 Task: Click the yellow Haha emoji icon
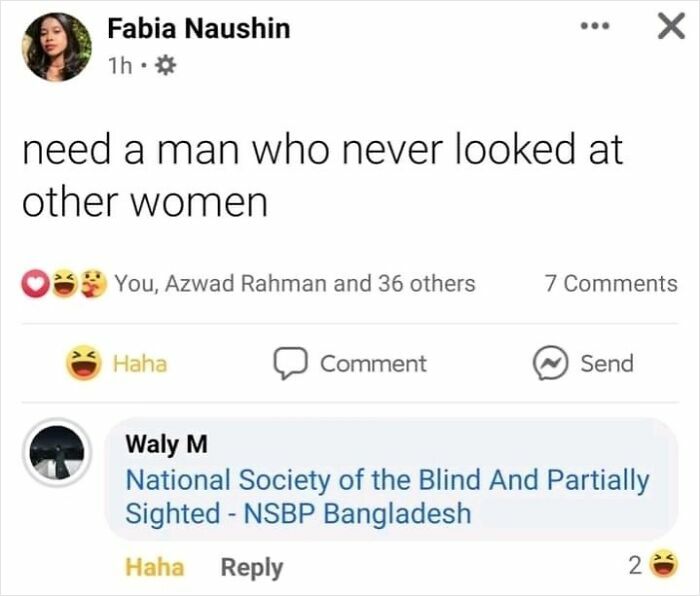pyautogui.click(x=84, y=364)
